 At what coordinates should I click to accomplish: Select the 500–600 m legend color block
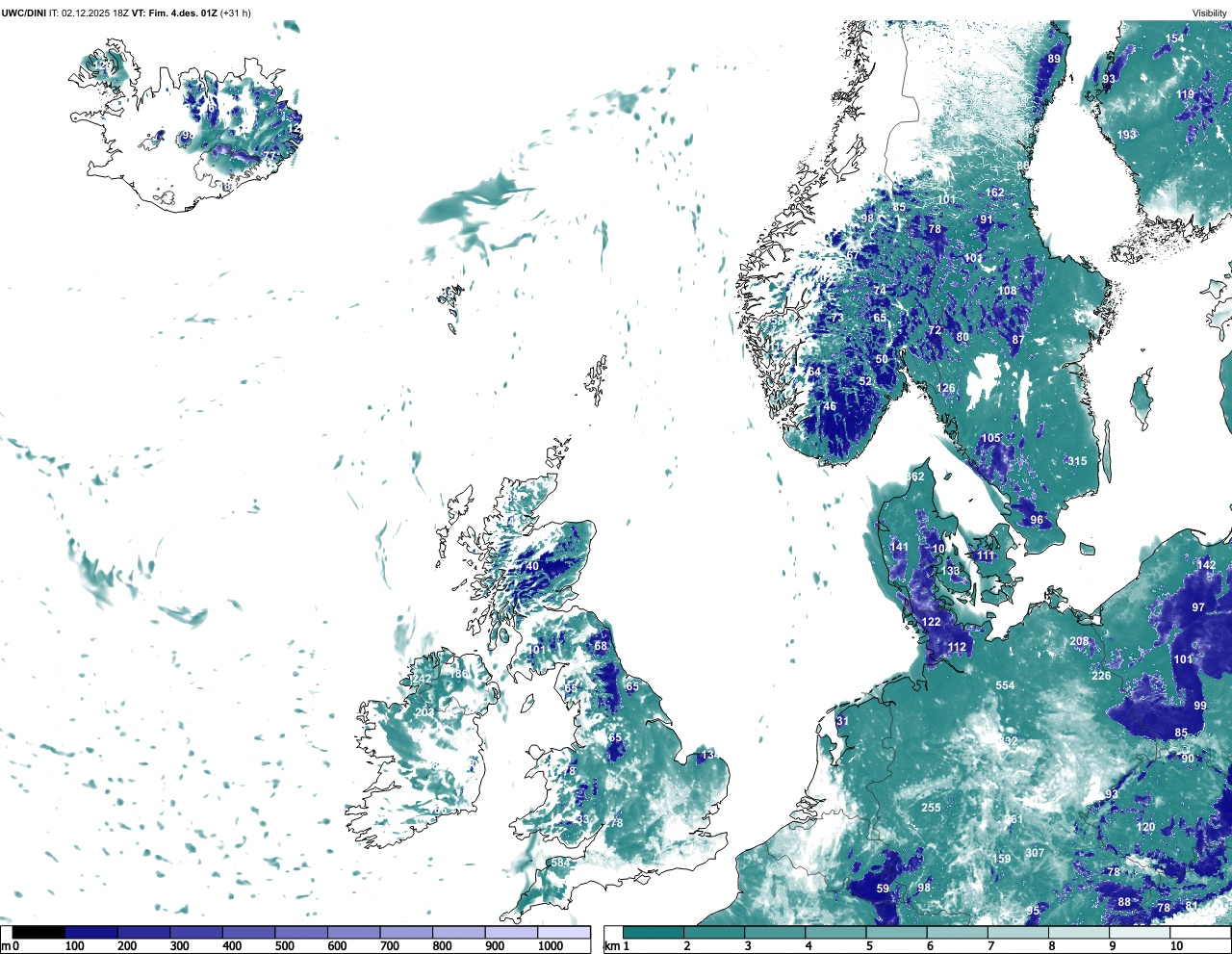[x=301, y=932]
